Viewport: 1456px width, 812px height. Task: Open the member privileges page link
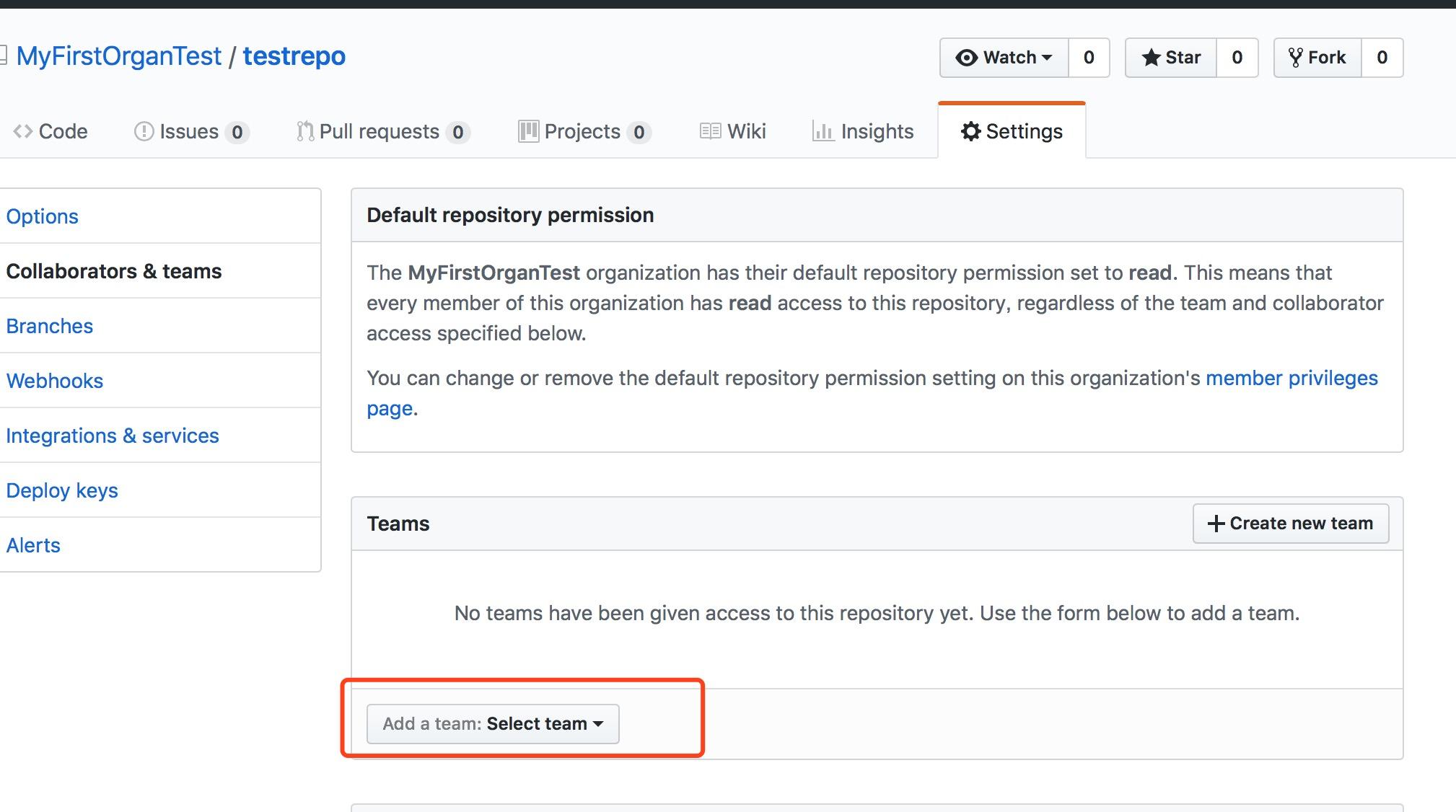click(1291, 378)
